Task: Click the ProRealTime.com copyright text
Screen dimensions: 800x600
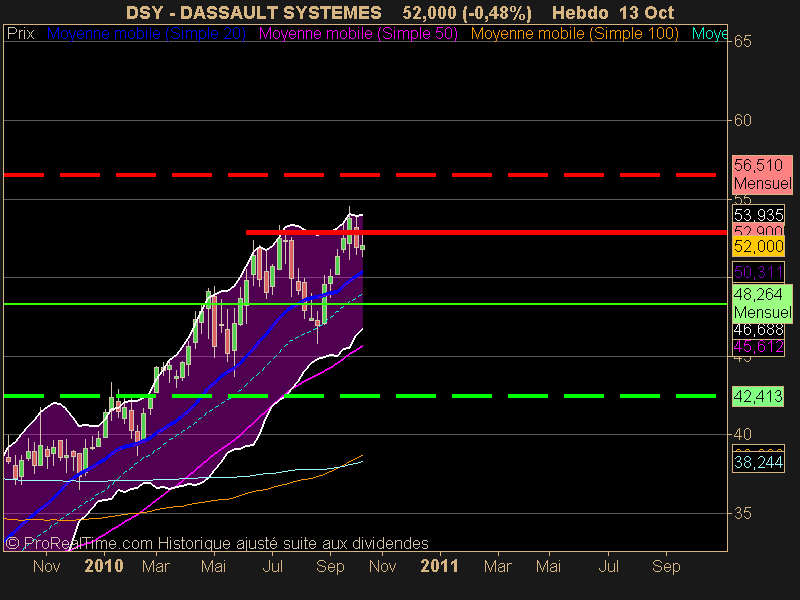Action: [x=217, y=543]
